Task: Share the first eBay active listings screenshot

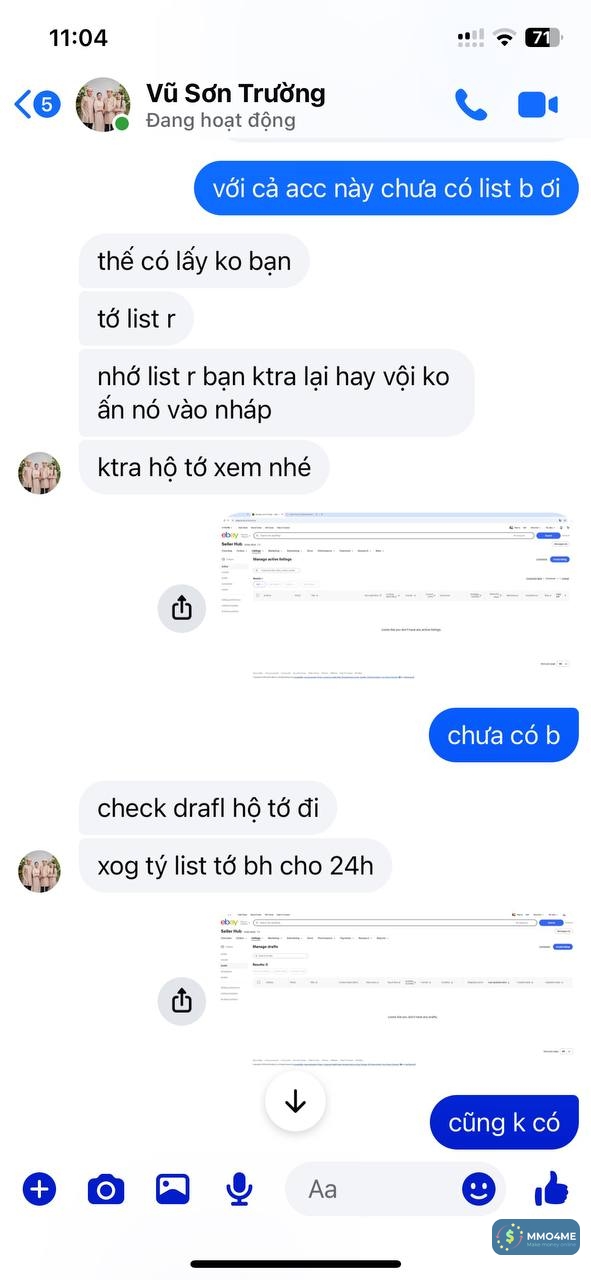Action: coord(182,607)
